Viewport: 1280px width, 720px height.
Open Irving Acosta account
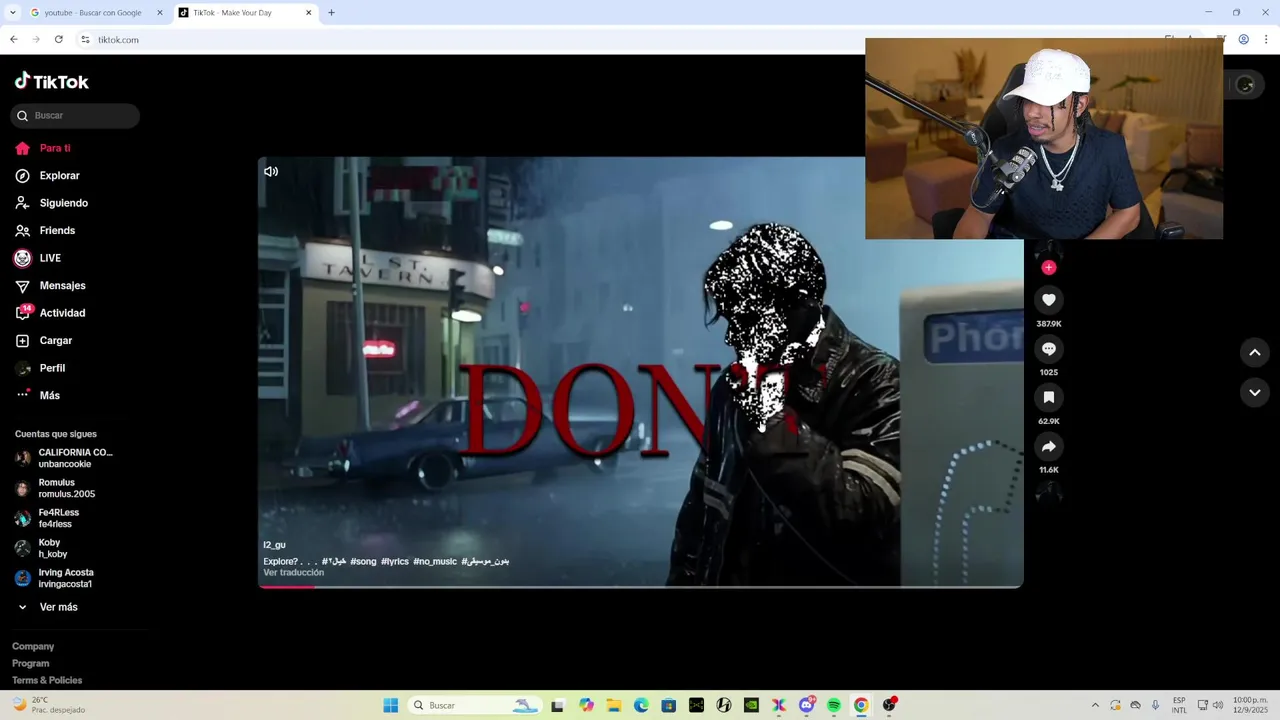pyautogui.click(x=54, y=578)
